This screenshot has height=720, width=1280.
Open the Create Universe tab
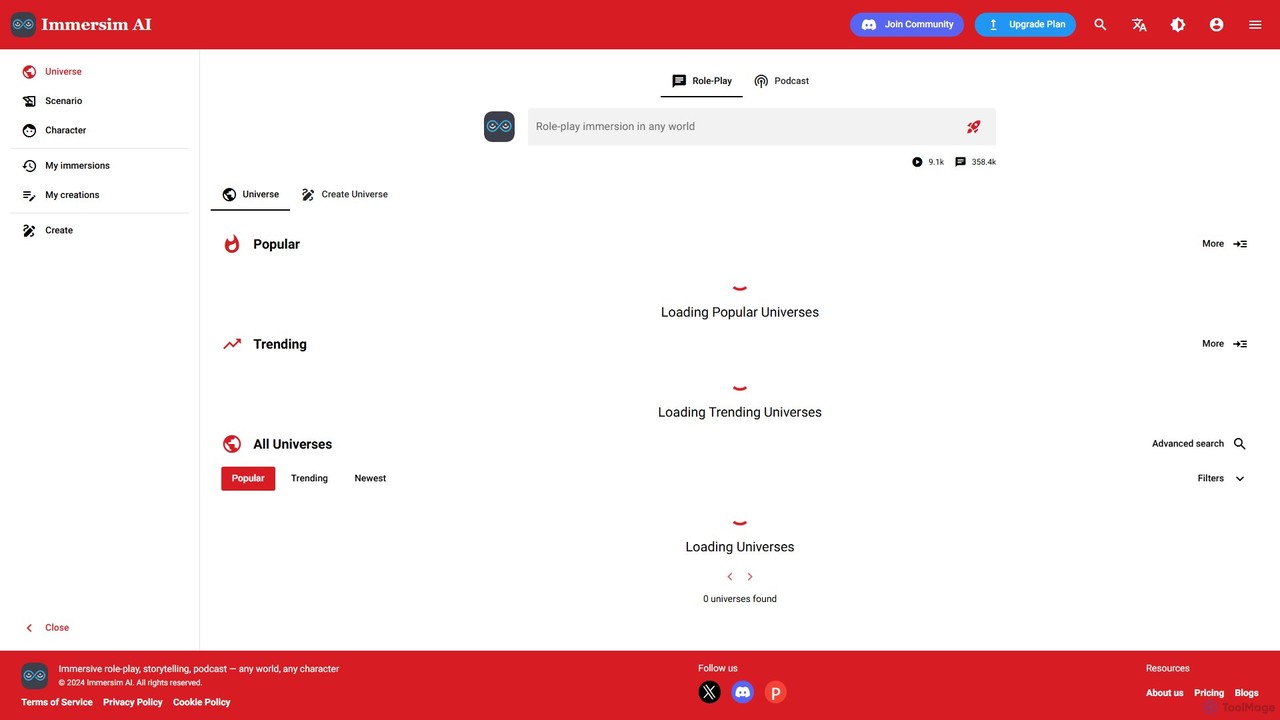344,194
